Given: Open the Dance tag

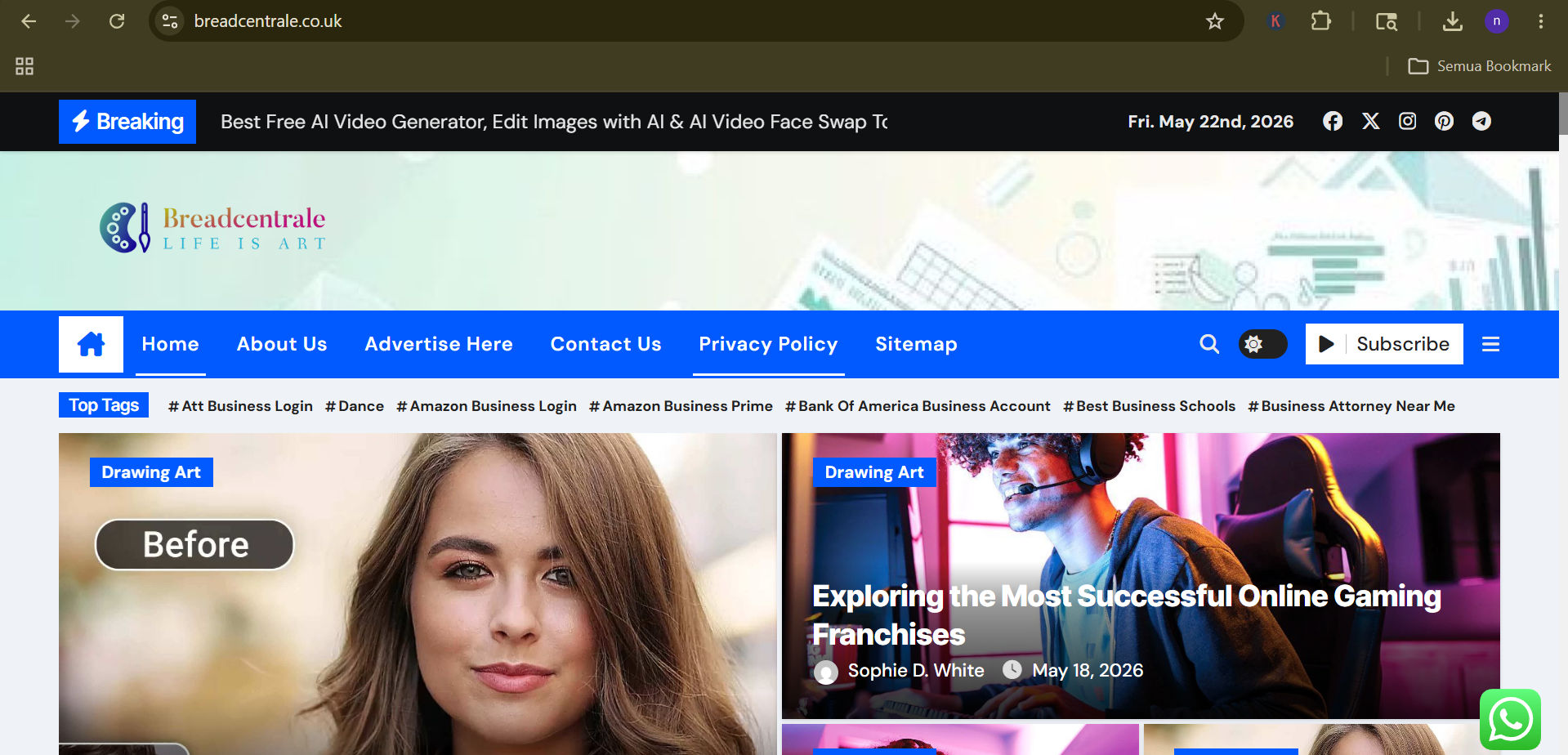Looking at the screenshot, I should tap(355, 406).
